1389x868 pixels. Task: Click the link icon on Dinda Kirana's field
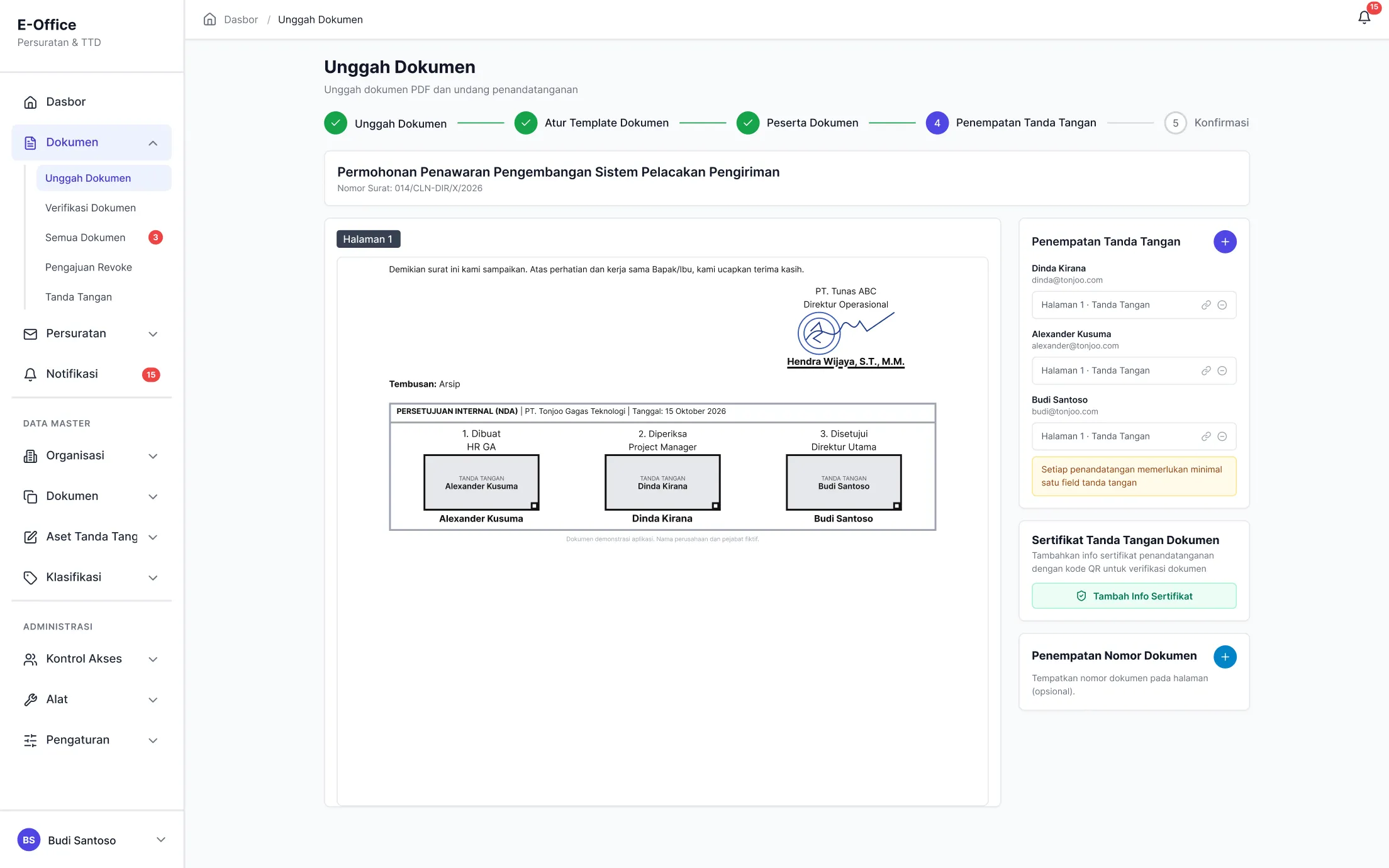[1205, 305]
